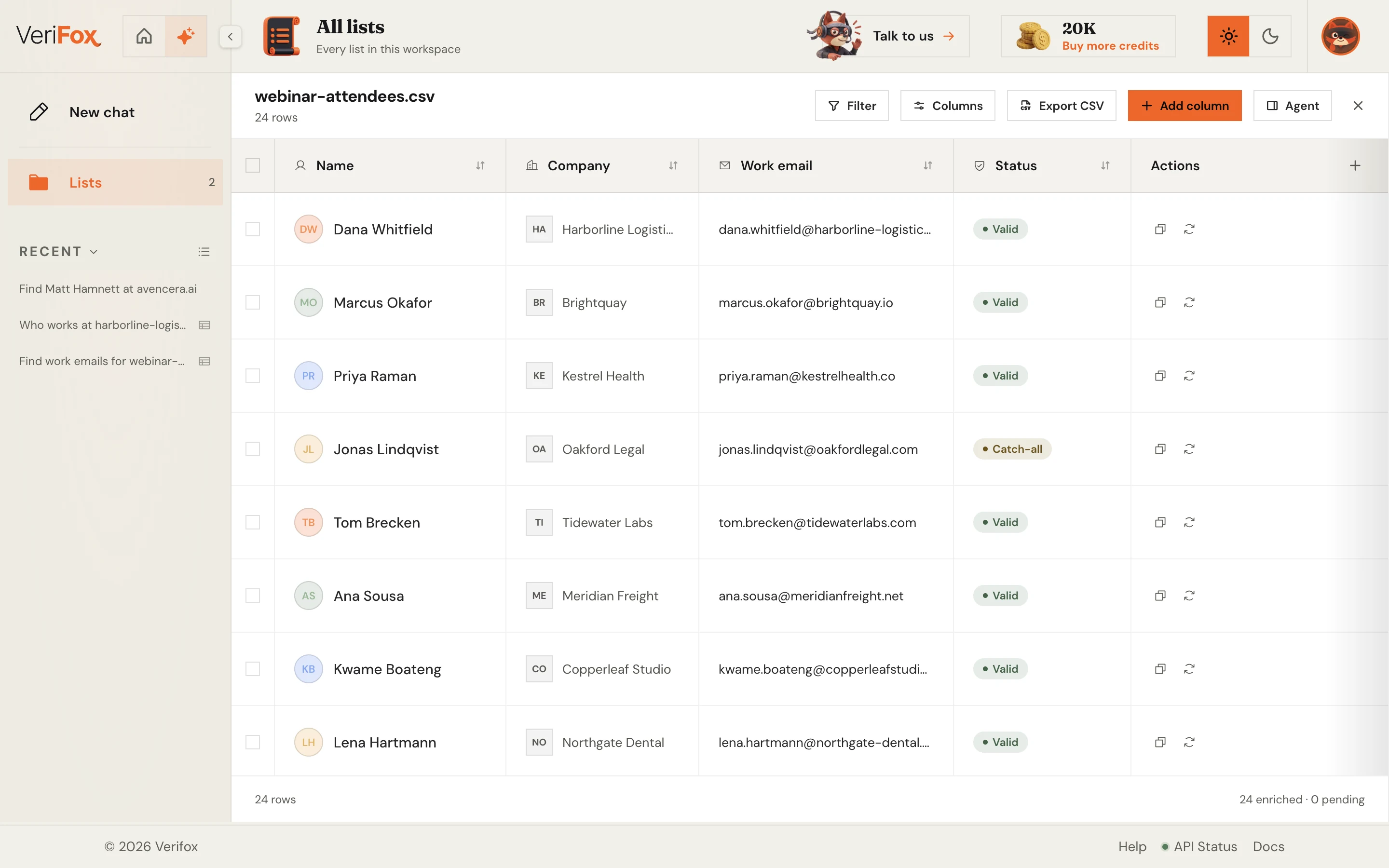Check the Marcus Okafor row checkbox
This screenshot has height=868, width=1389.
click(x=253, y=302)
